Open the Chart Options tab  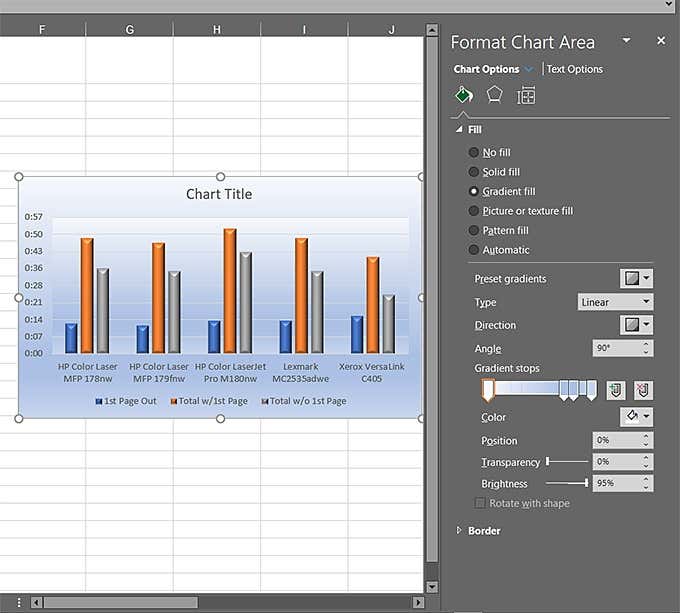[x=486, y=69]
